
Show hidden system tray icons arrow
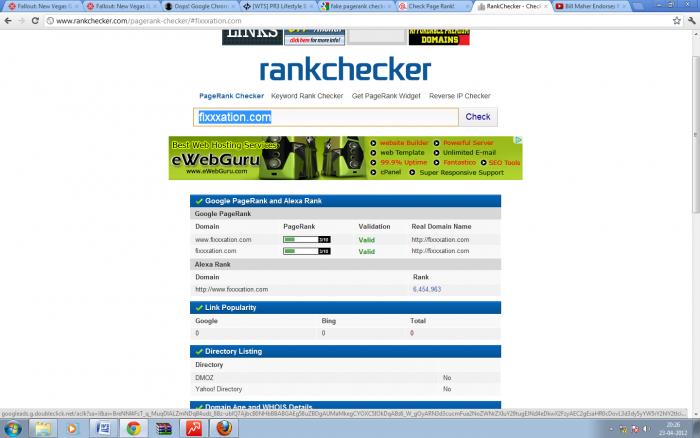[x=611, y=429]
